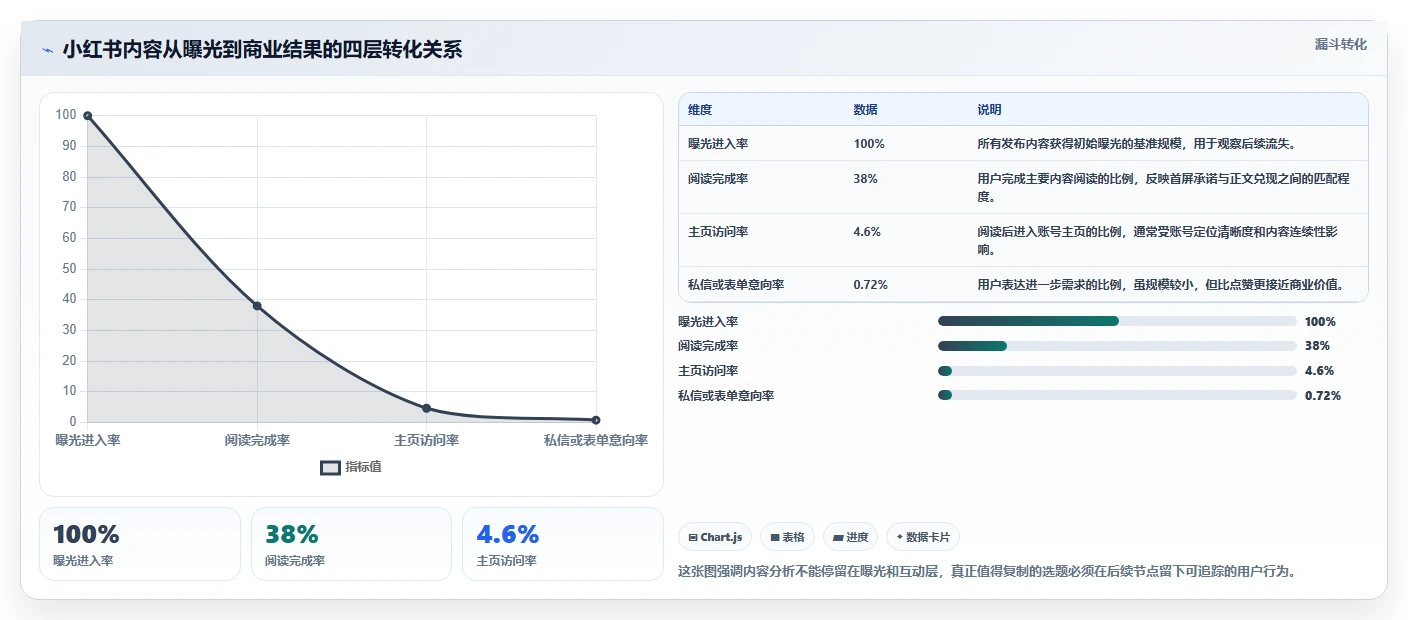1408x620 pixels.
Task: Click the 50 y-axis tick label
Action: (x=69, y=268)
